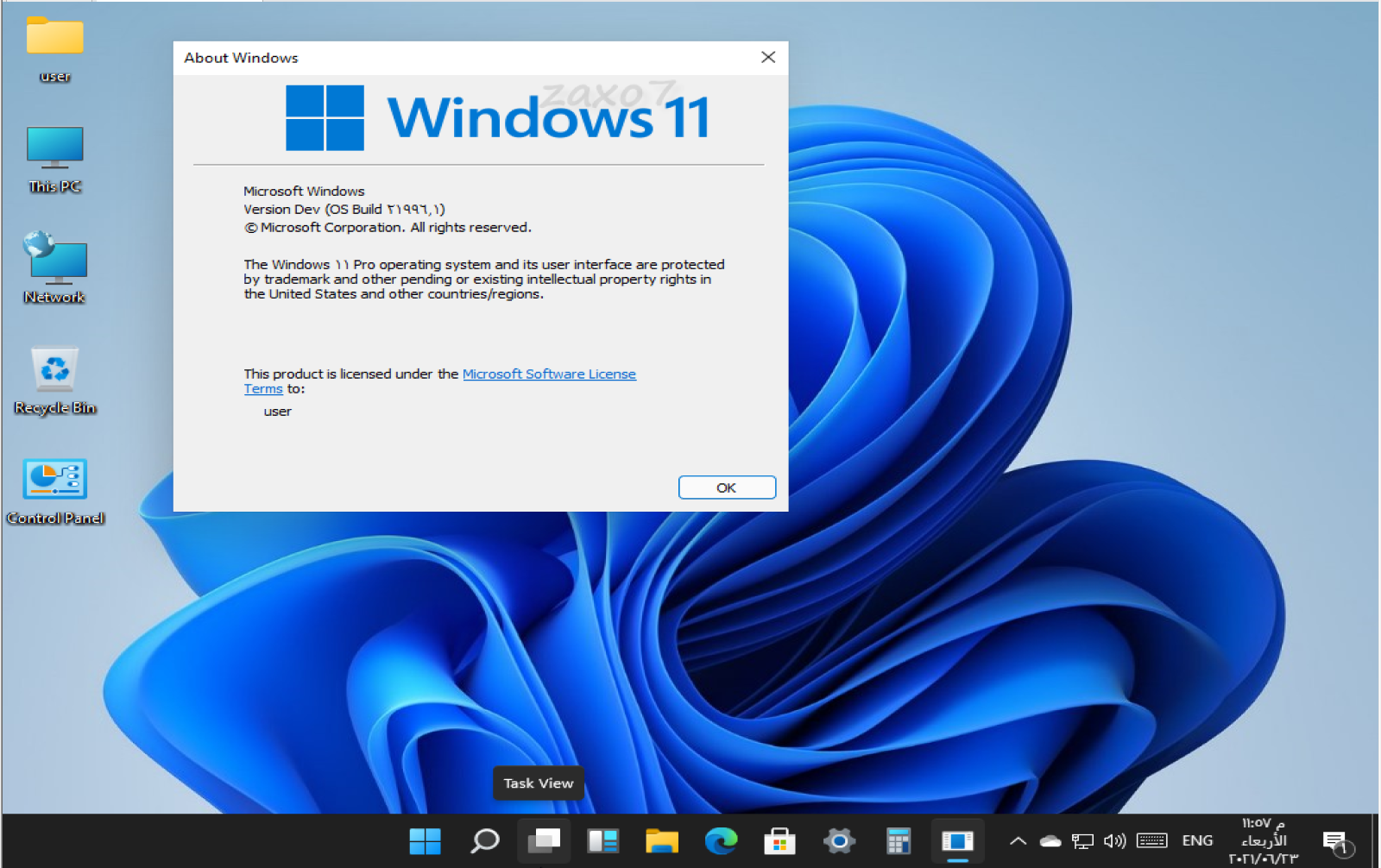Select the Control Panel desktop icon
1381x868 pixels.
point(55,491)
